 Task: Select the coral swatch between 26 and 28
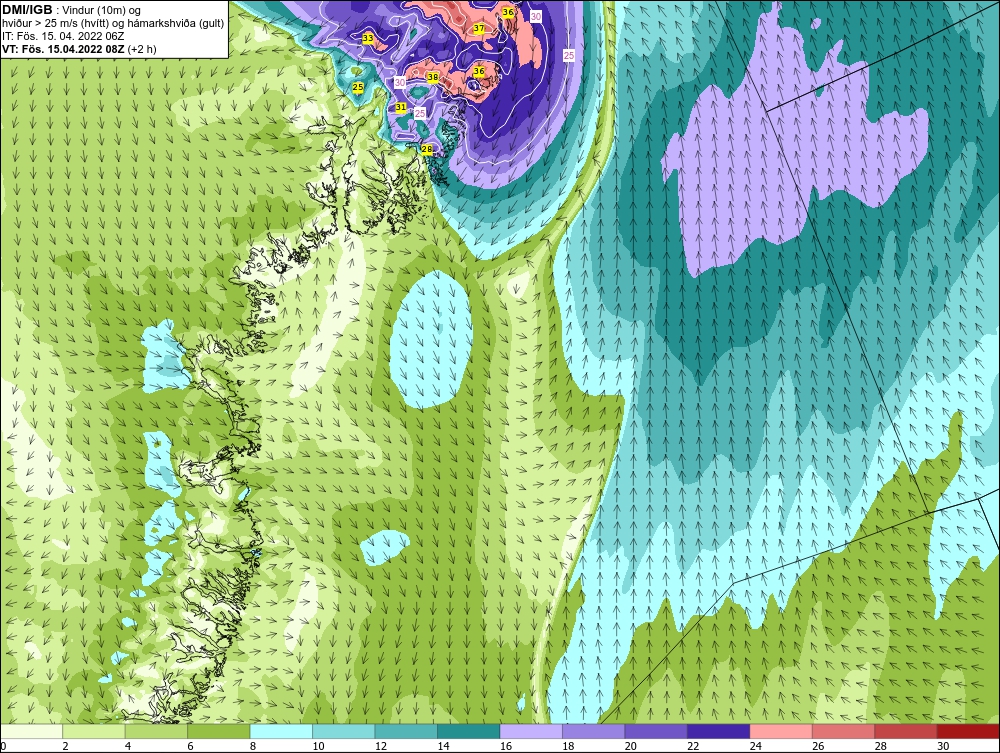pos(844,731)
